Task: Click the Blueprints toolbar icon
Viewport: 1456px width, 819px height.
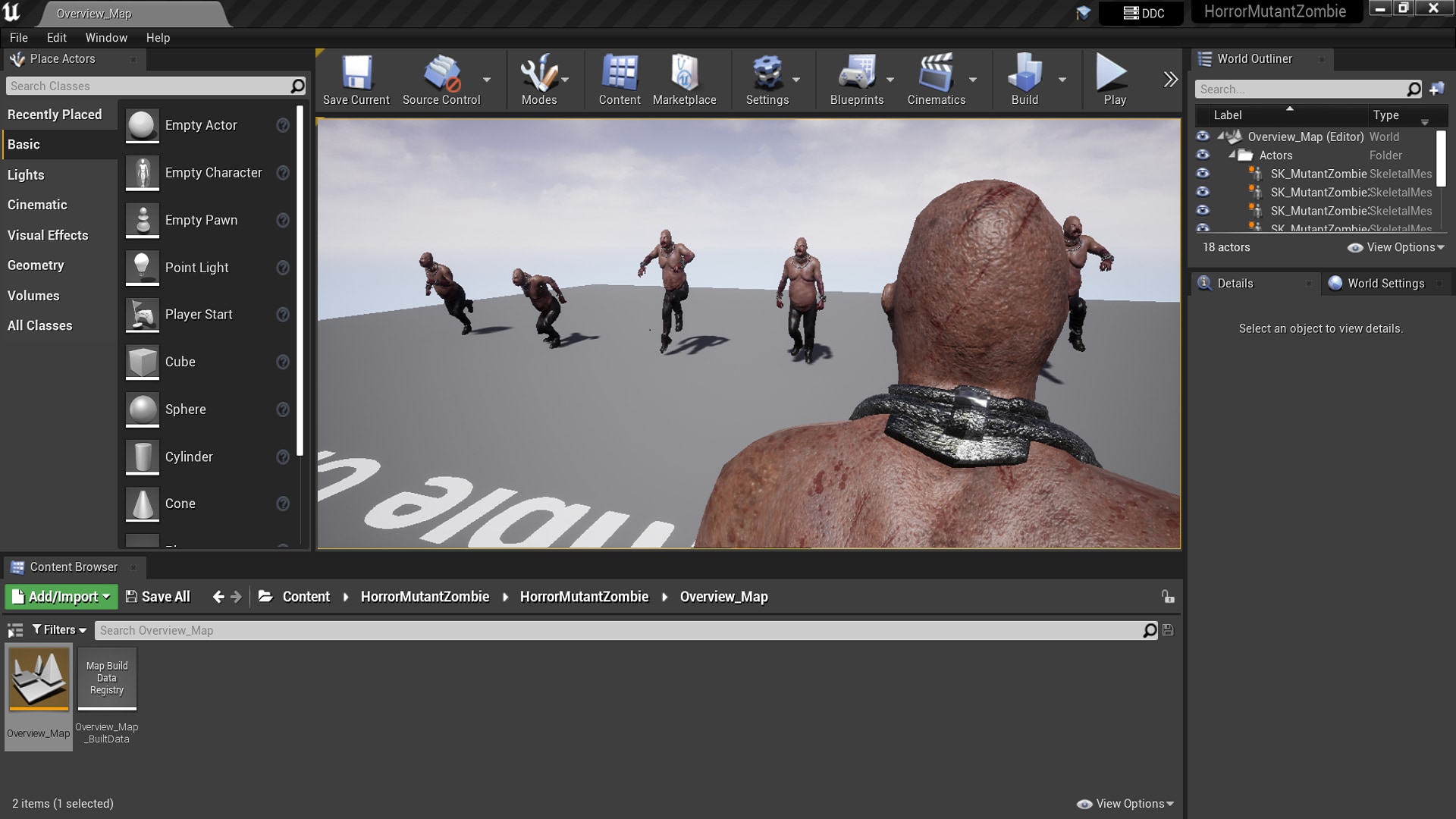Action: [x=858, y=80]
